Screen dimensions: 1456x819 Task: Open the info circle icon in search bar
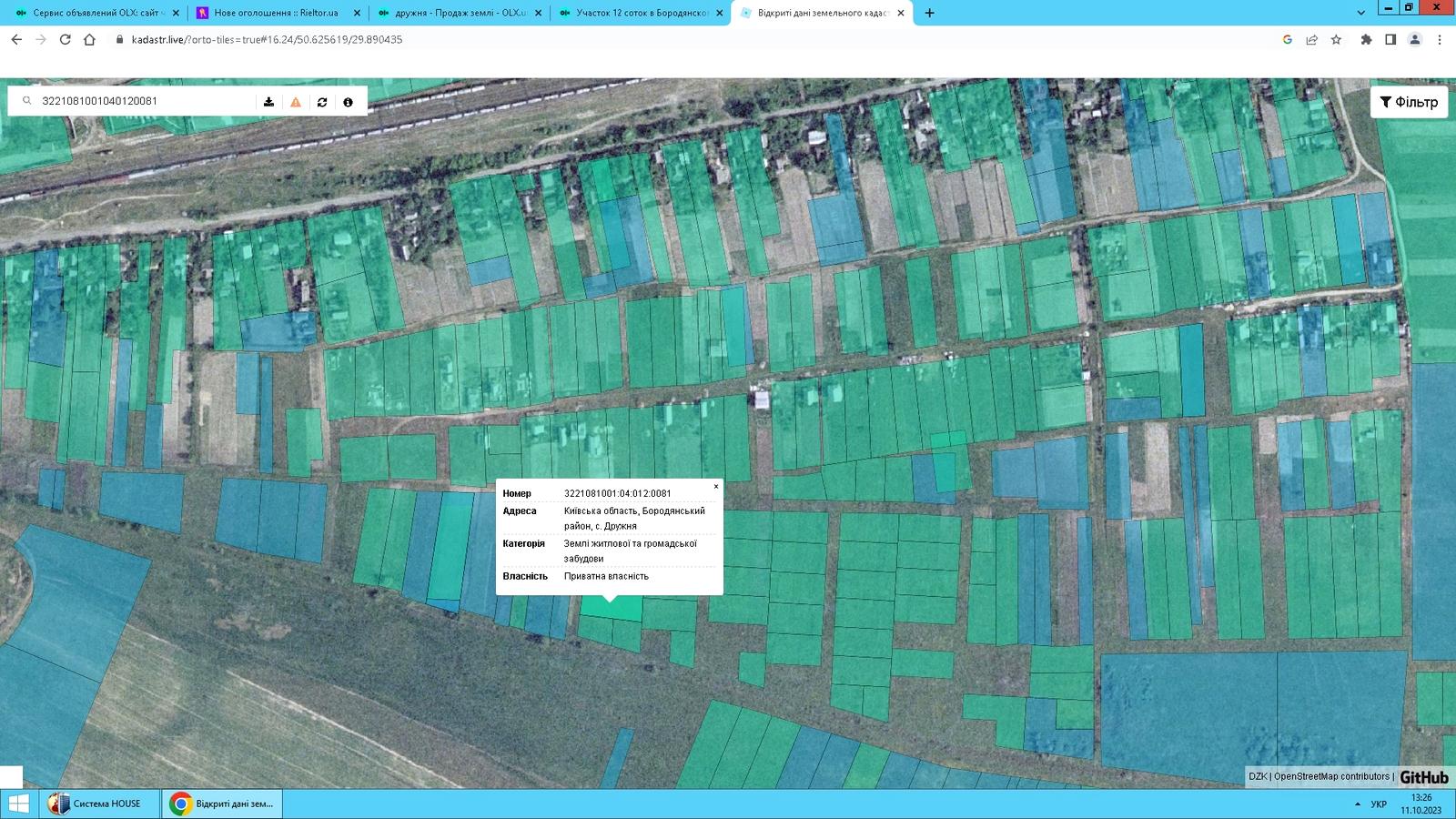[348, 102]
